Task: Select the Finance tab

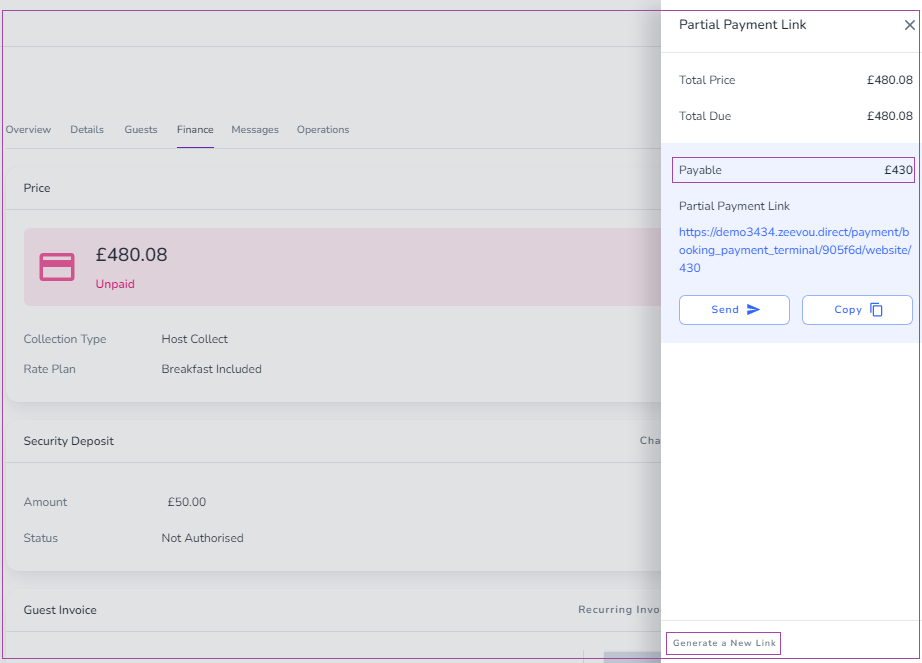Action: pos(195,129)
